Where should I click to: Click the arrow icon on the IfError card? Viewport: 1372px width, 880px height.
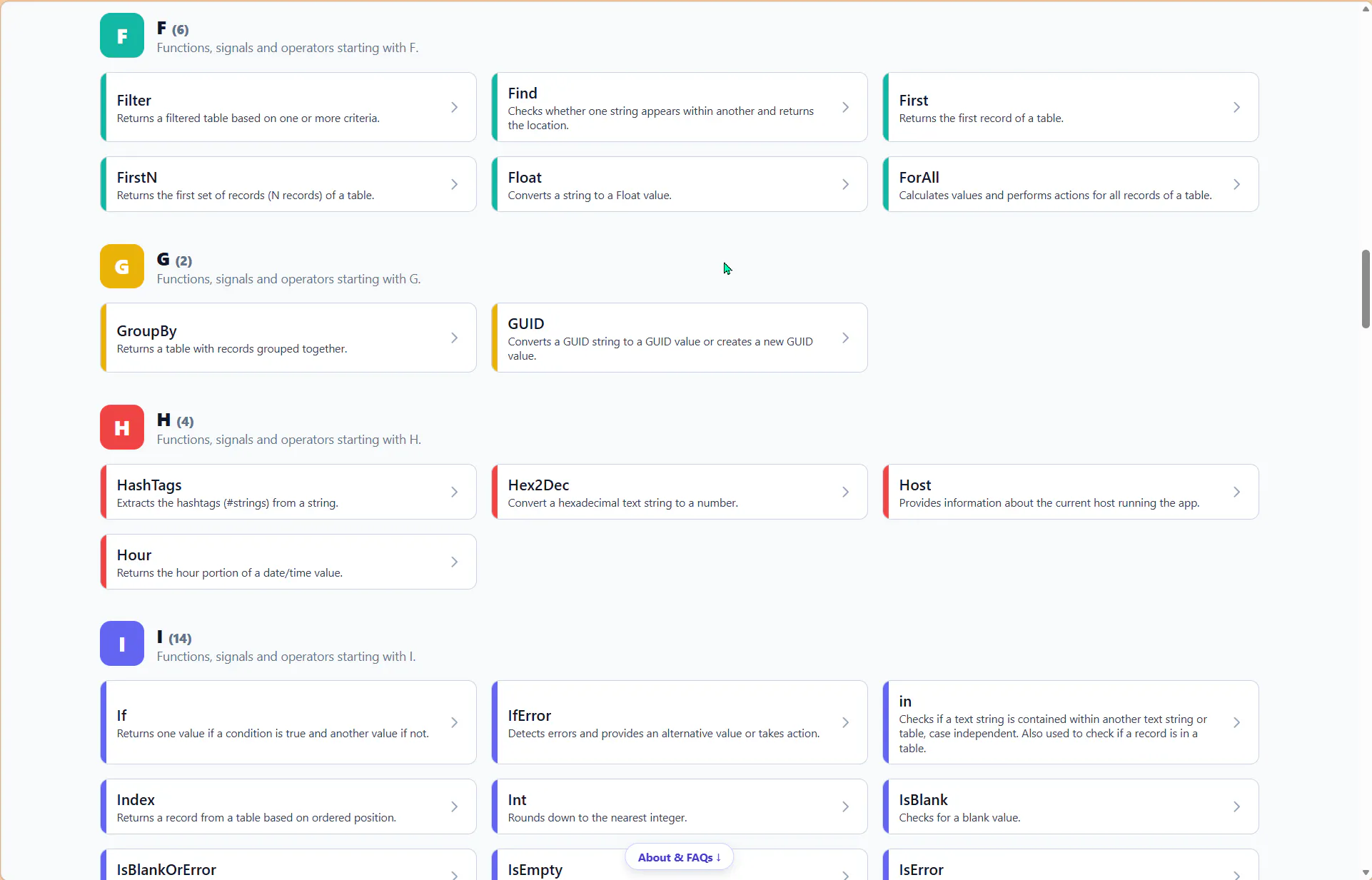(x=846, y=722)
